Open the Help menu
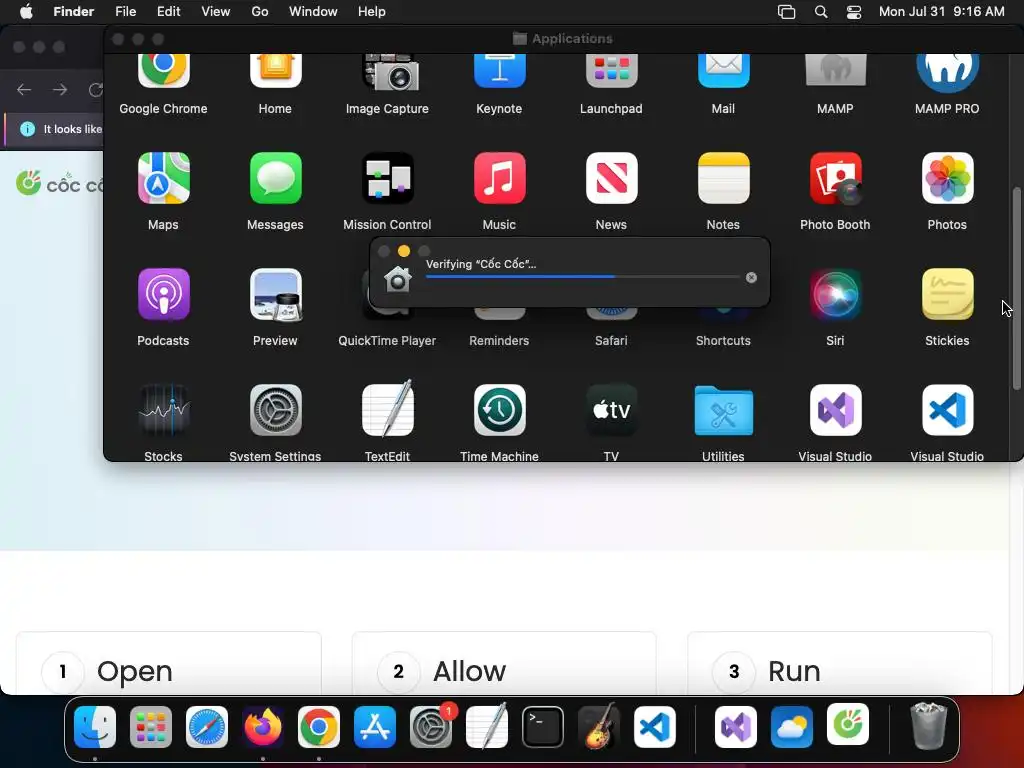This screenshot has width=1024, height=768. [x=372, y=12]
